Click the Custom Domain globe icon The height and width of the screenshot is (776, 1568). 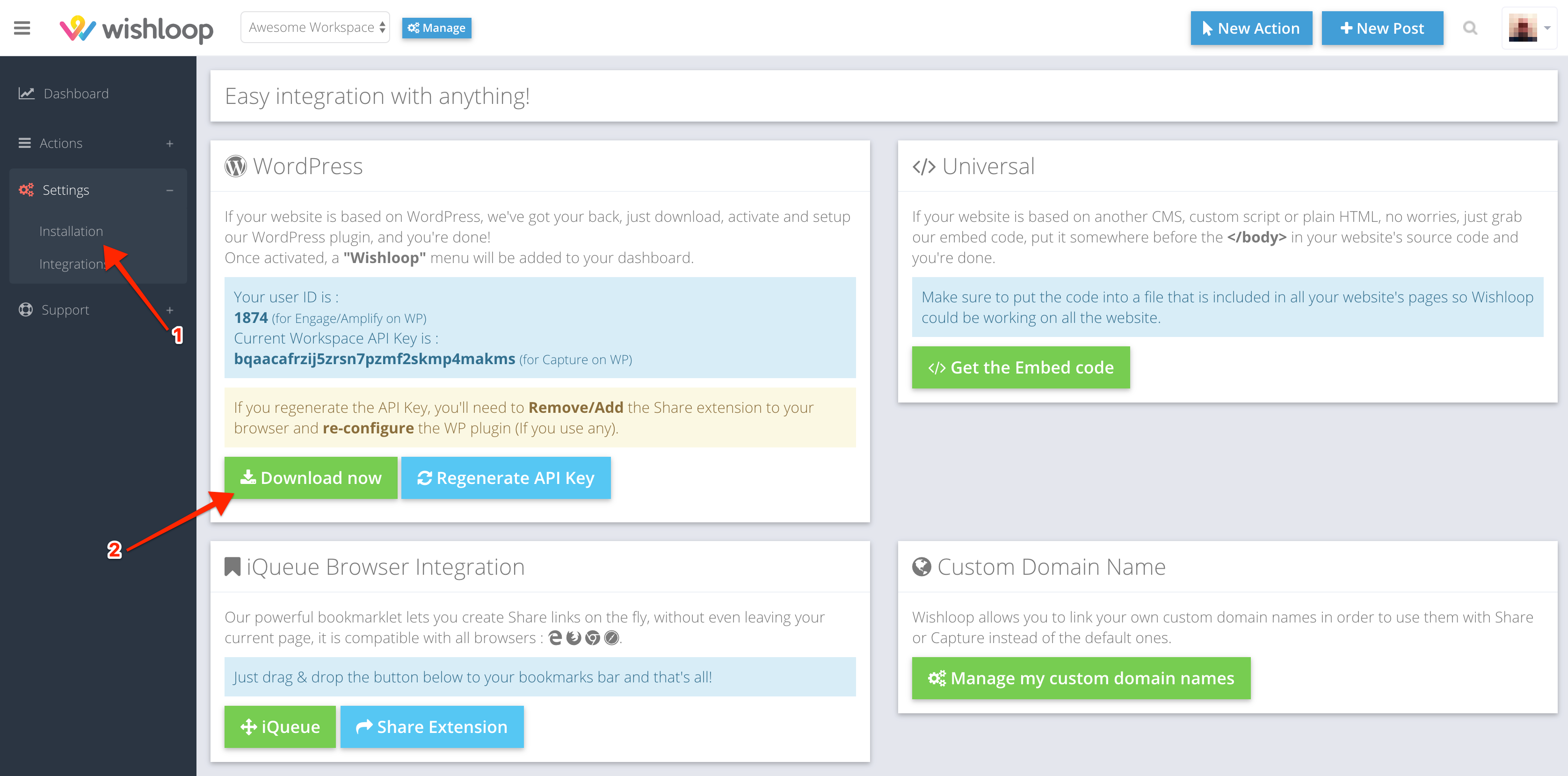tap(922, 567)
